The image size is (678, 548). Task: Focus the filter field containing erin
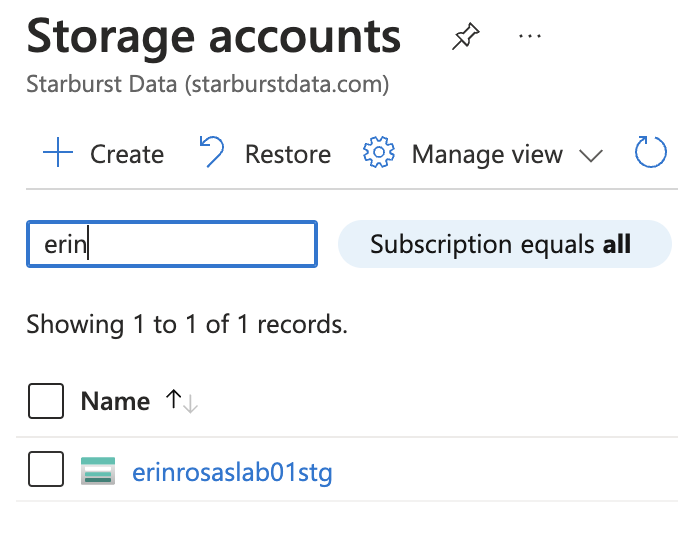click(x=172, y=244)
